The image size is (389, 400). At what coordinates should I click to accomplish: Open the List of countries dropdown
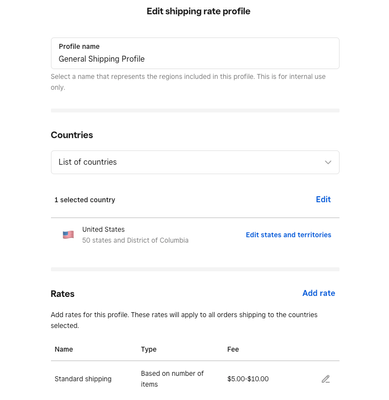click(195, 162)
